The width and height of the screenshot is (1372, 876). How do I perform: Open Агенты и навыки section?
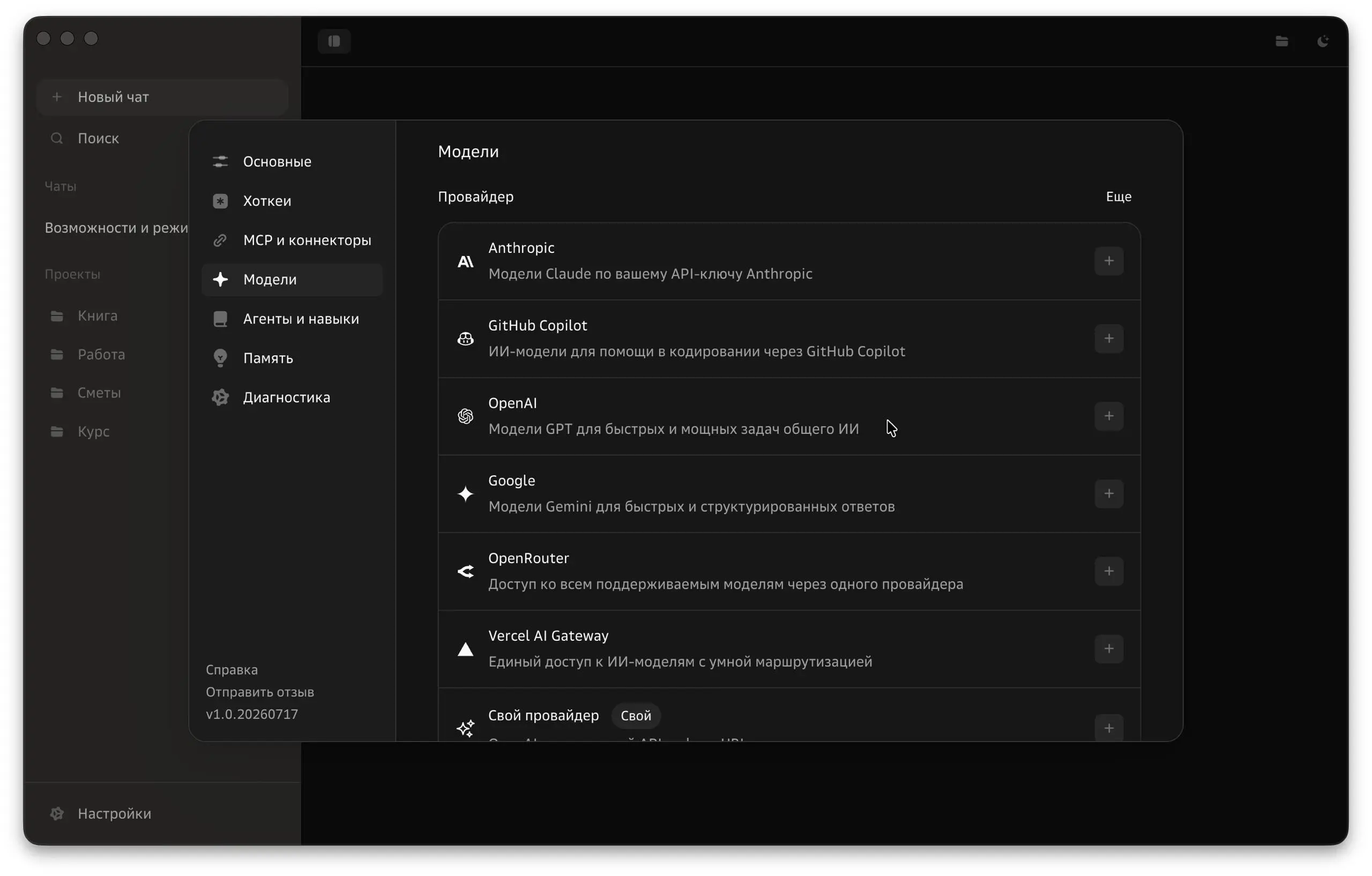point(292,319)
